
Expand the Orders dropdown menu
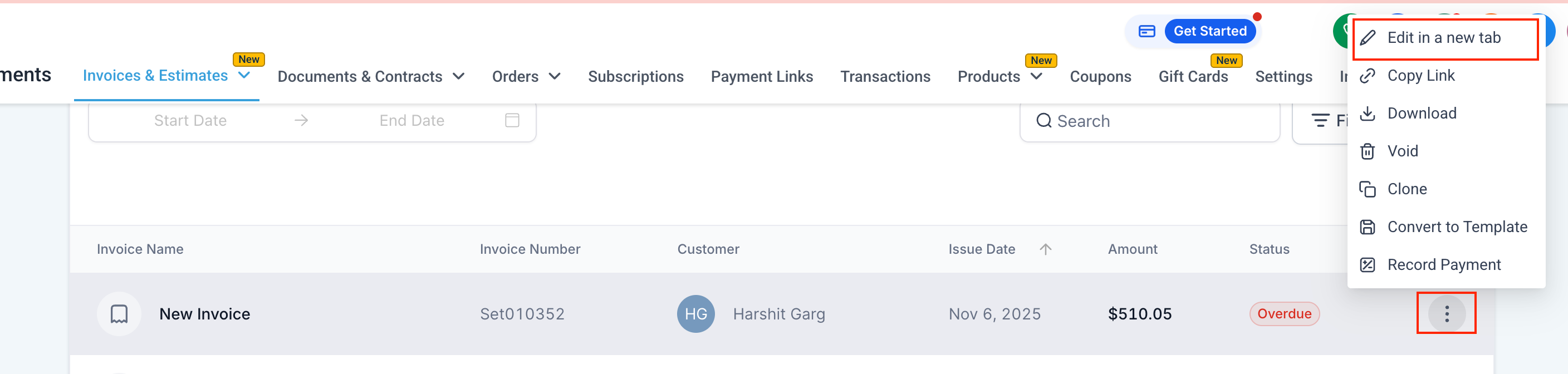554,77
